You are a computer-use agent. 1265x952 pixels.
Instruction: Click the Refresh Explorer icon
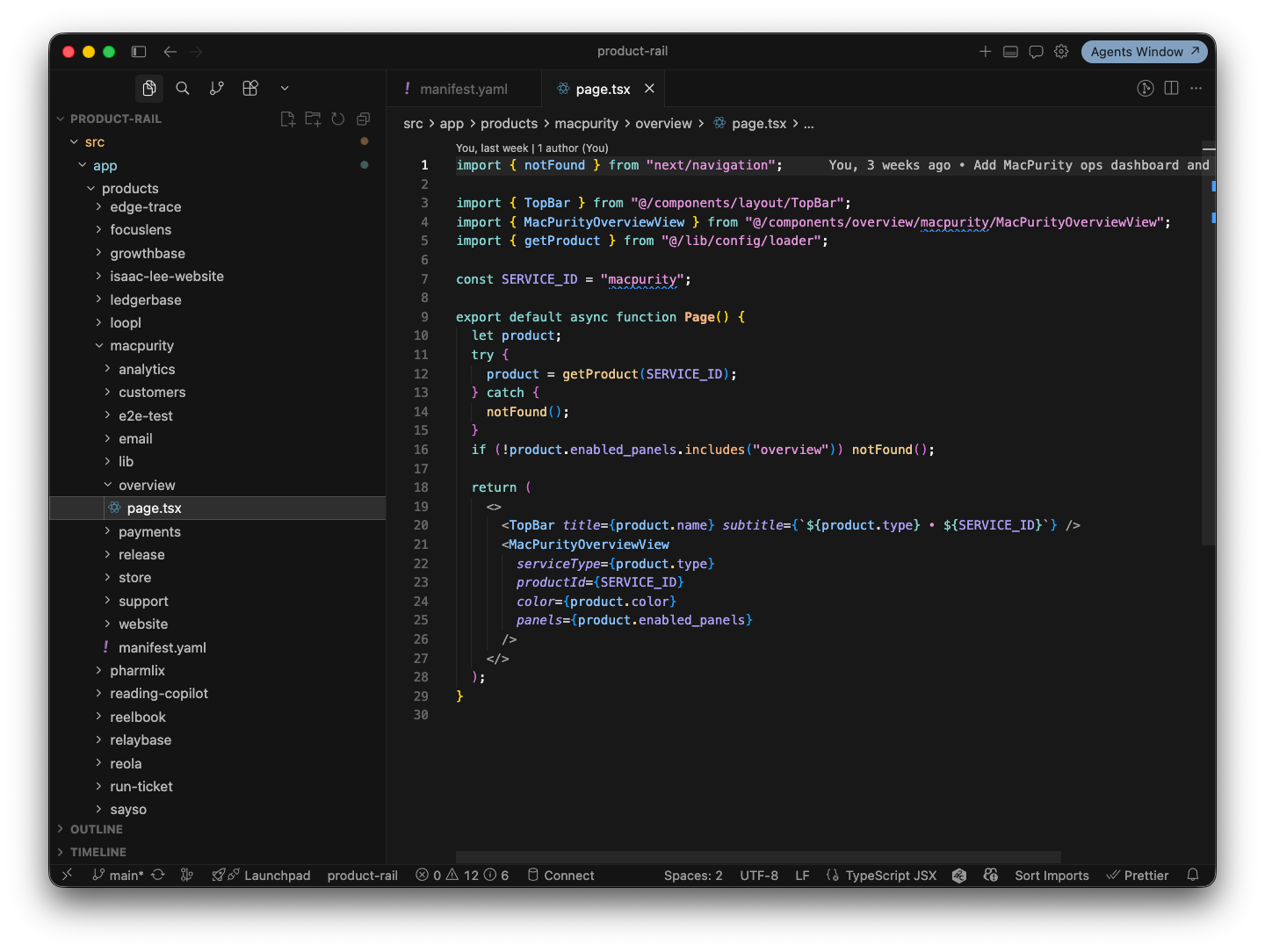pyautogui.click(x=338, y=119)
